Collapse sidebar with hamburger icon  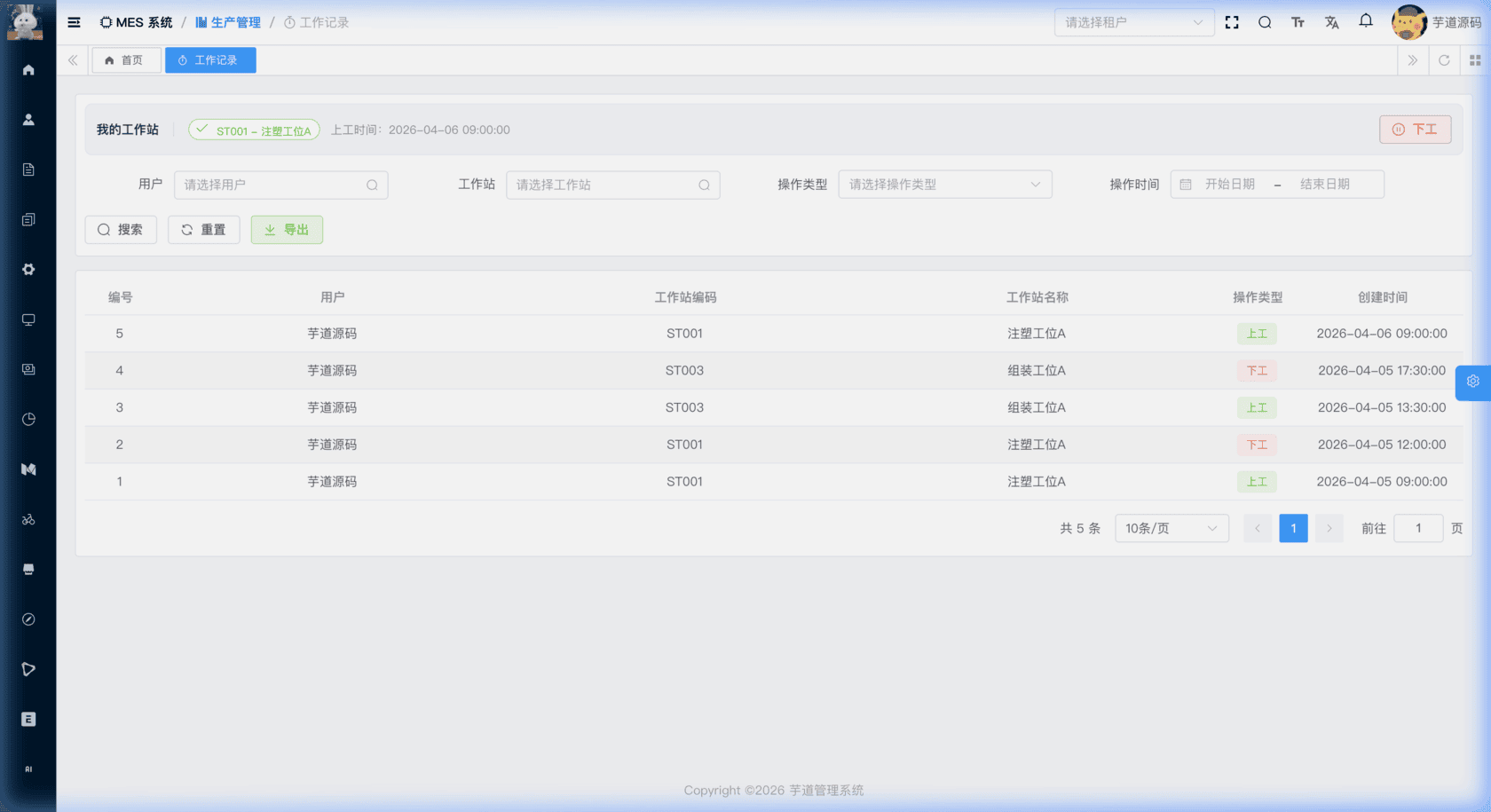(75, 22)
